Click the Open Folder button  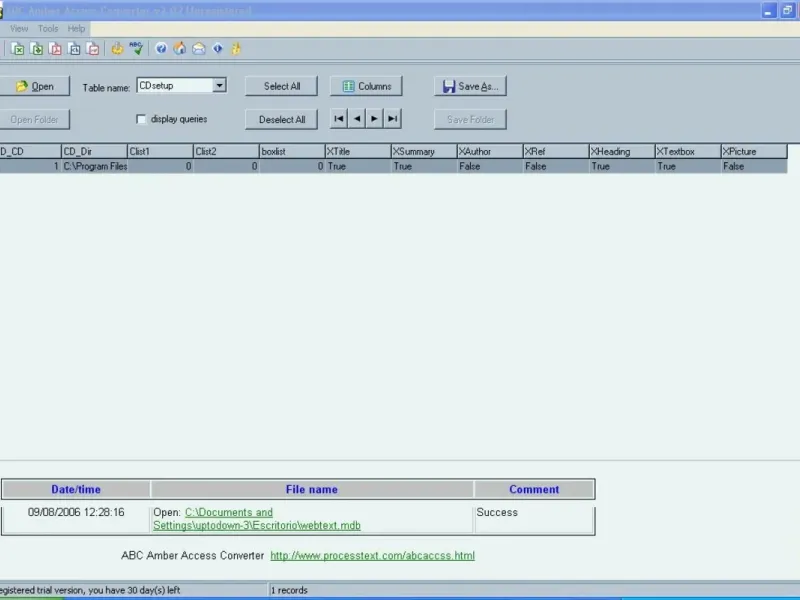click(34, 119)
